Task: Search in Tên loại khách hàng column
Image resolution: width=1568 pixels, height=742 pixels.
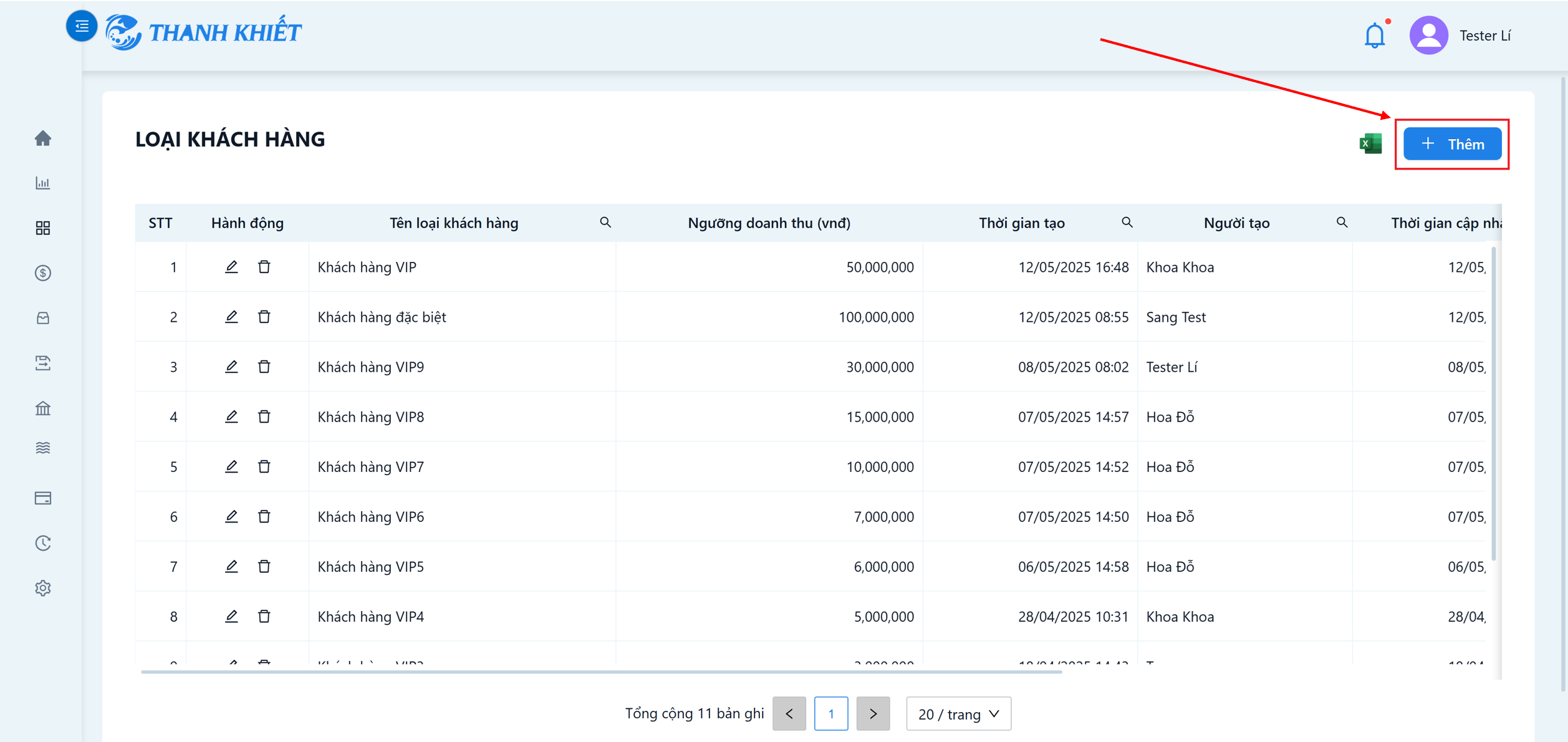Action: [x=605, y=223]
